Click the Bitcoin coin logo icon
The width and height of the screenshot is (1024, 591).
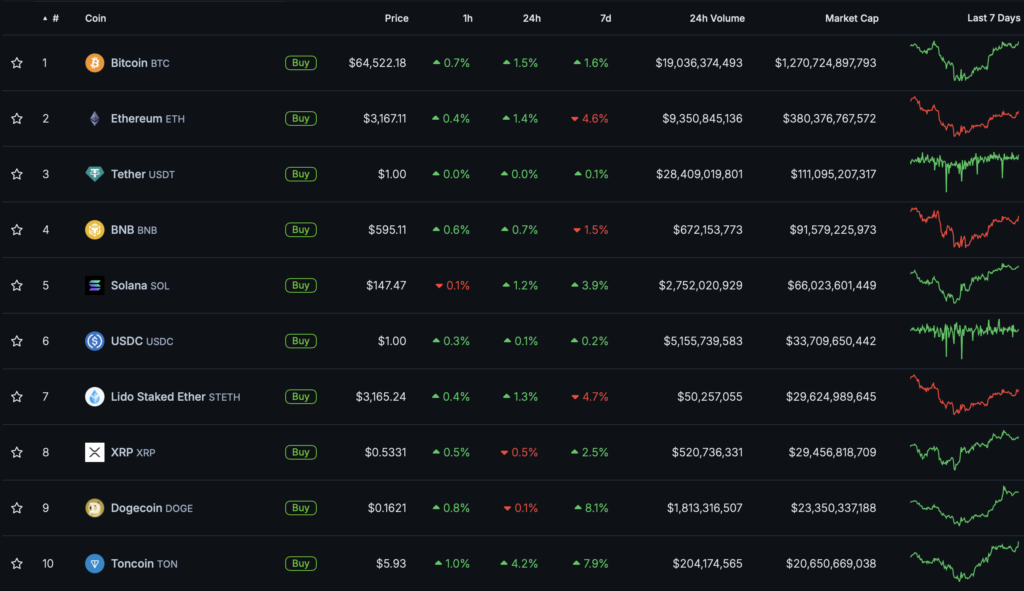tap(94, 63)
